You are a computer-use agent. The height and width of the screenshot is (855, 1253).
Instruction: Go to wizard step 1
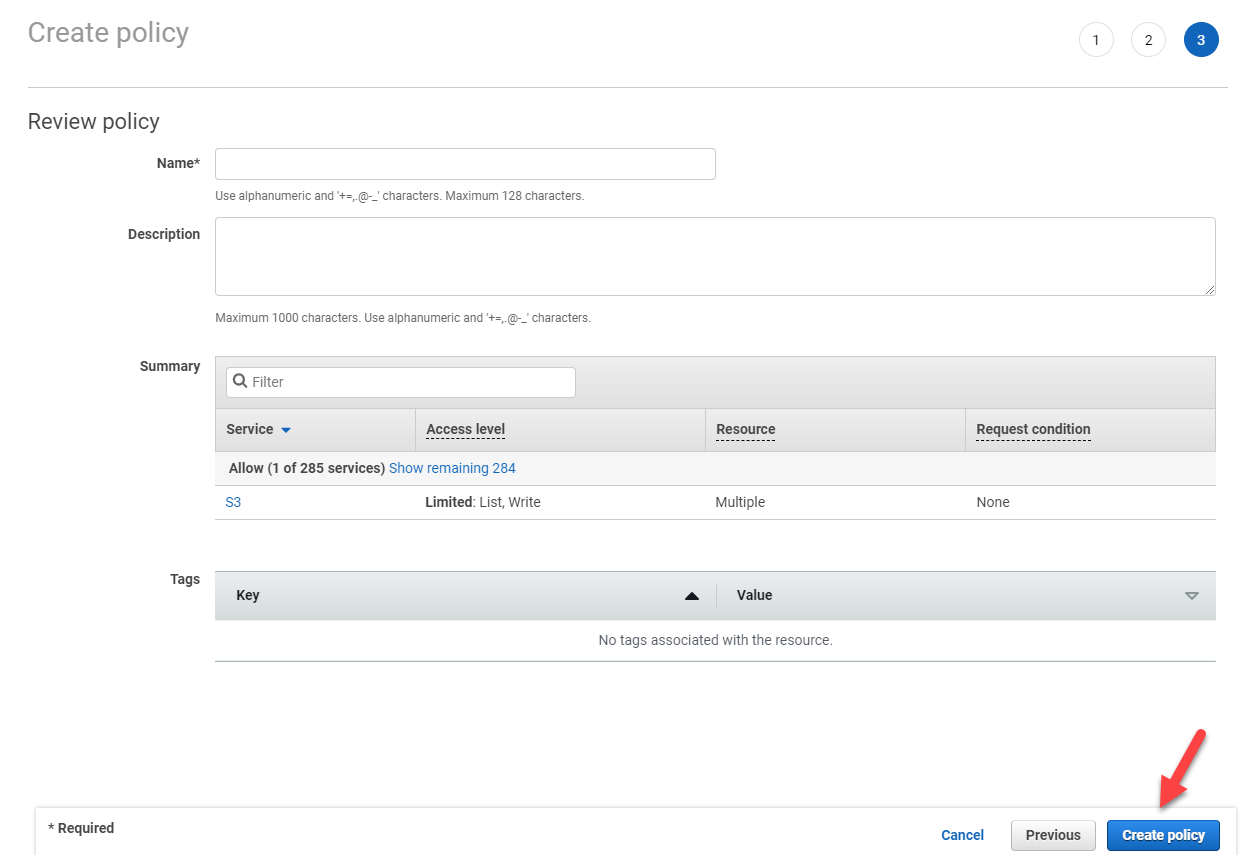coord(1096,40)
